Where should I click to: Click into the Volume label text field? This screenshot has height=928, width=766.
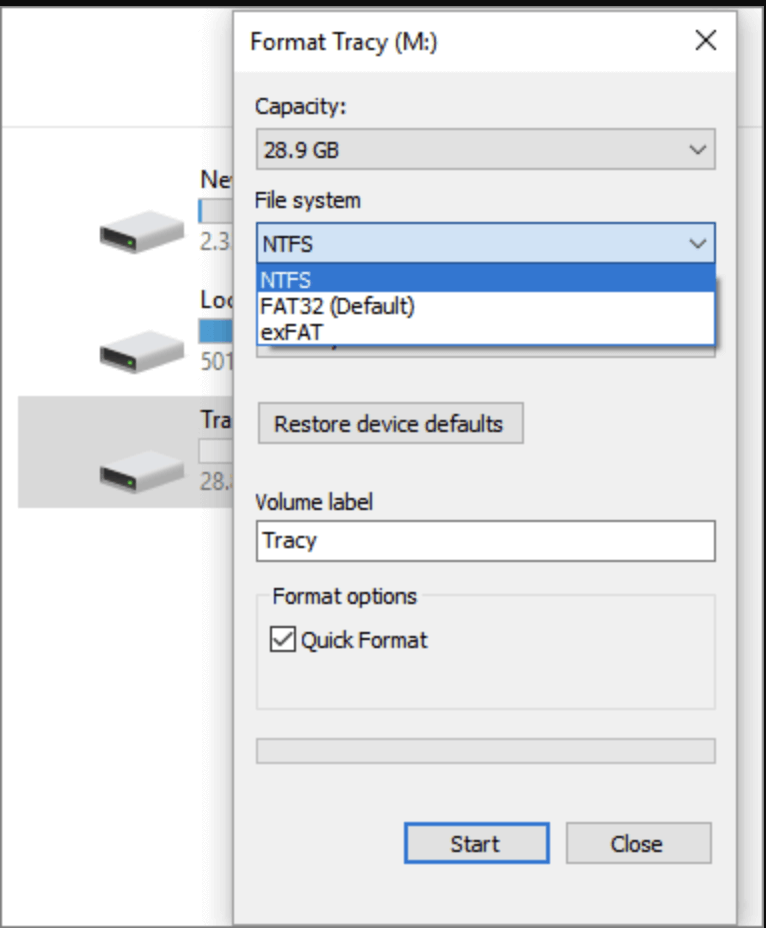(485, 541)
